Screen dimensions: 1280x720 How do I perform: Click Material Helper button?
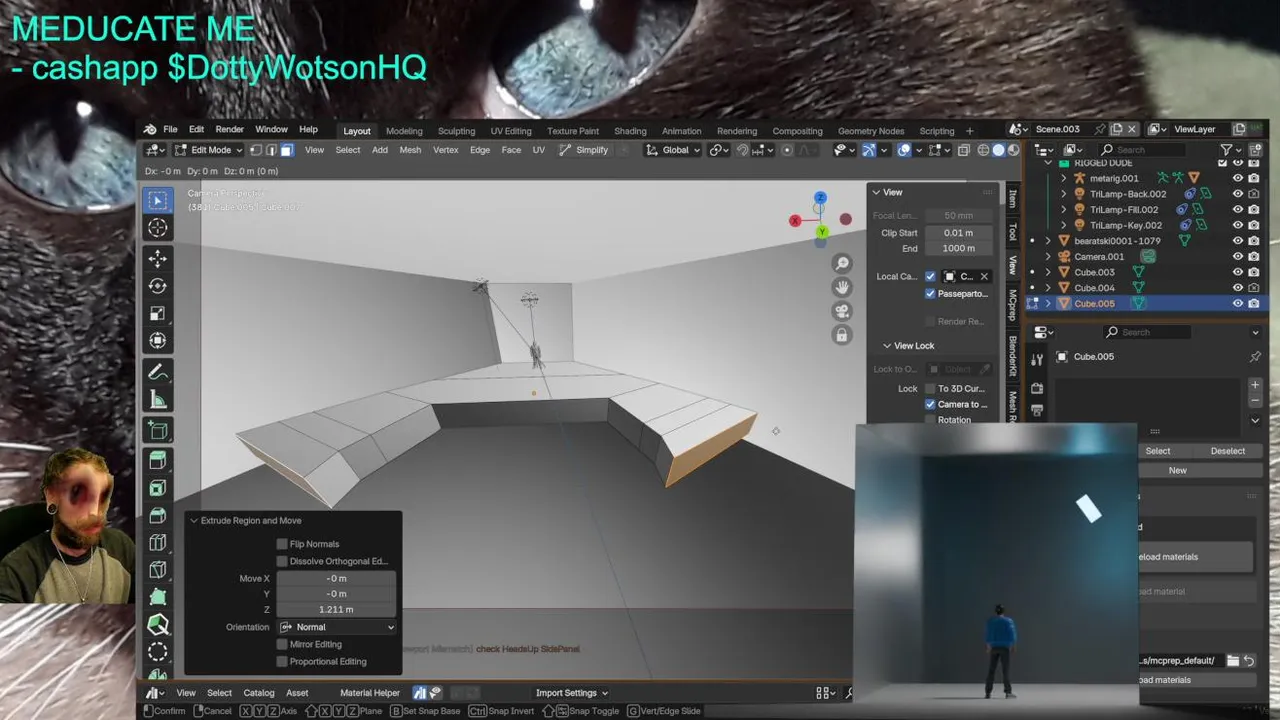click(x=369, y=693)
